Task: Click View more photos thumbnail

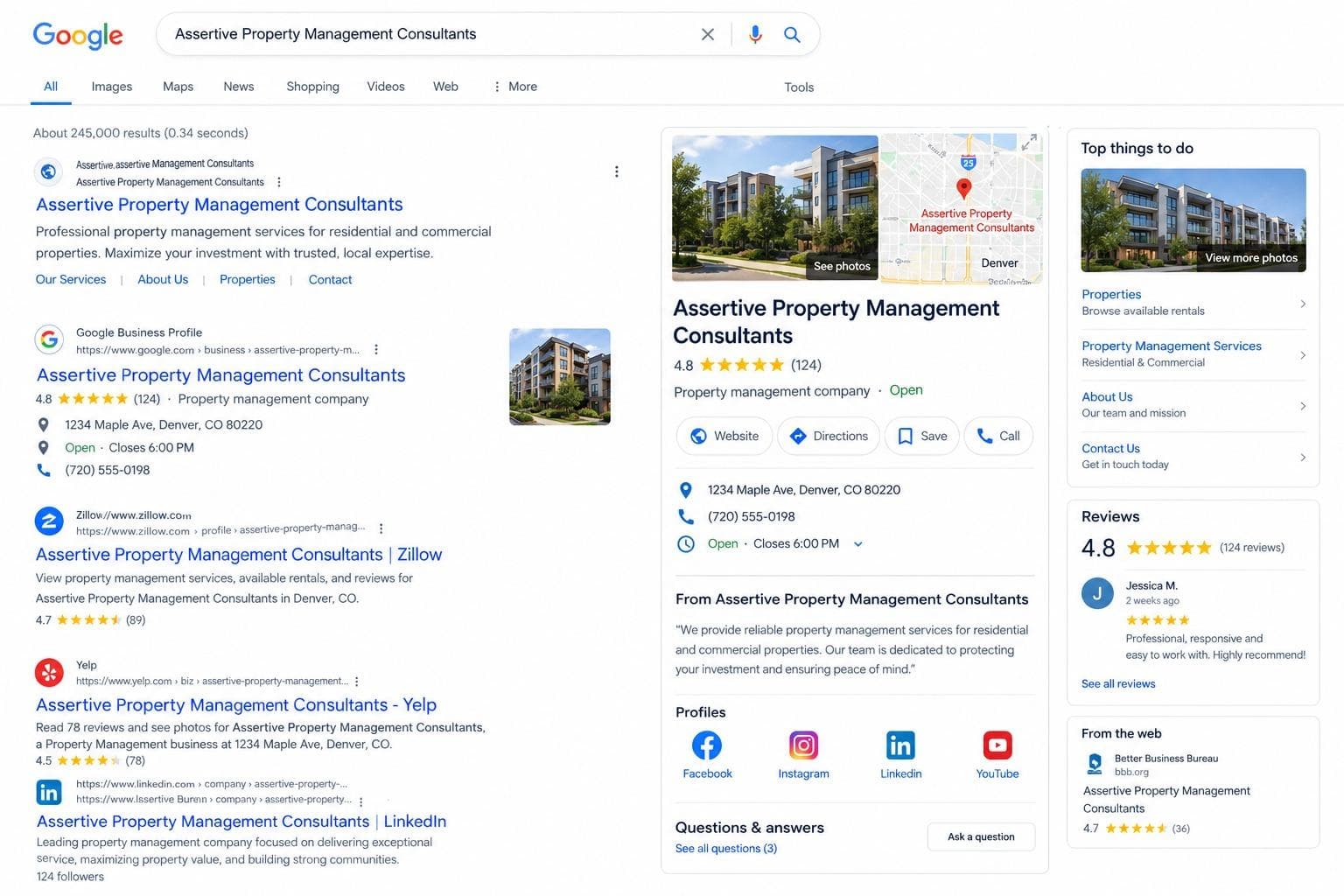Action: [x=1193, y=220]
